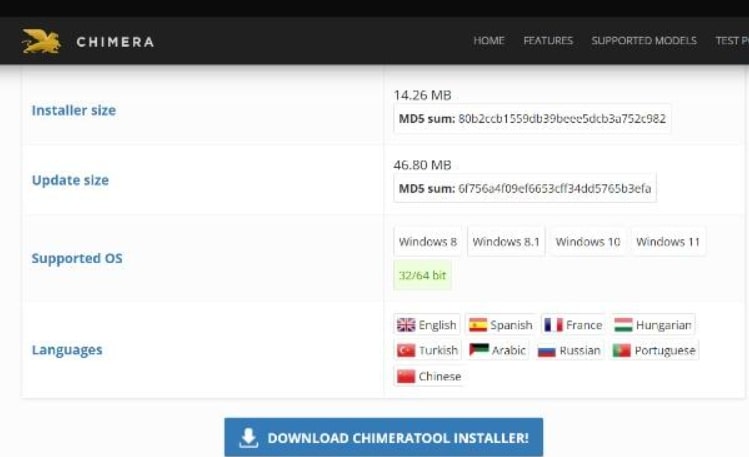
Task: Click DOWNLOAD CHIMERATOOL INSTALLER! button
Action: point(384,437)
